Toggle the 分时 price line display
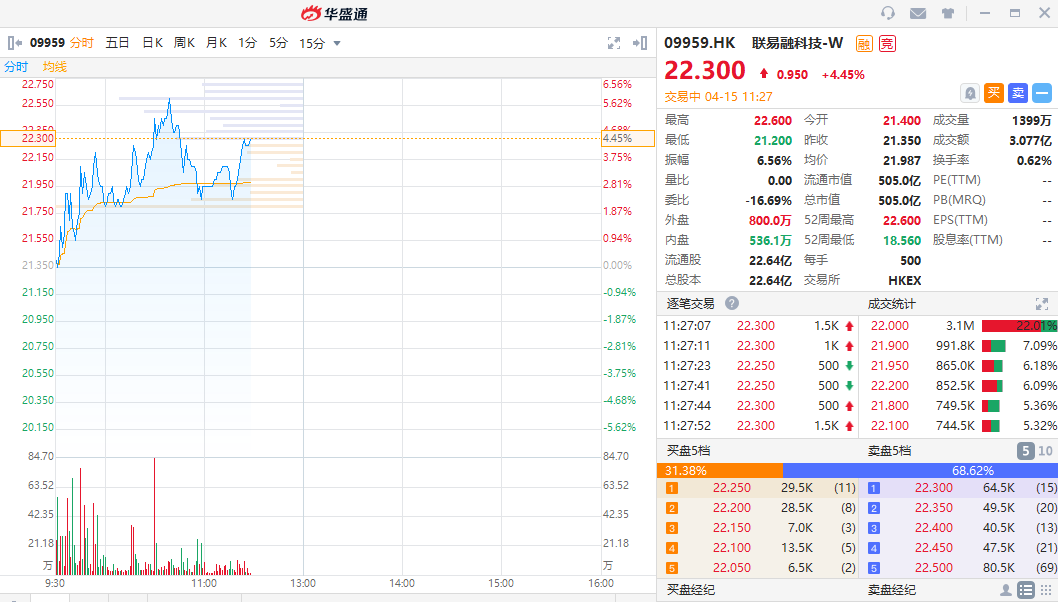The height and width of the screenshot is (602, 1058). [x=16, y=66]
